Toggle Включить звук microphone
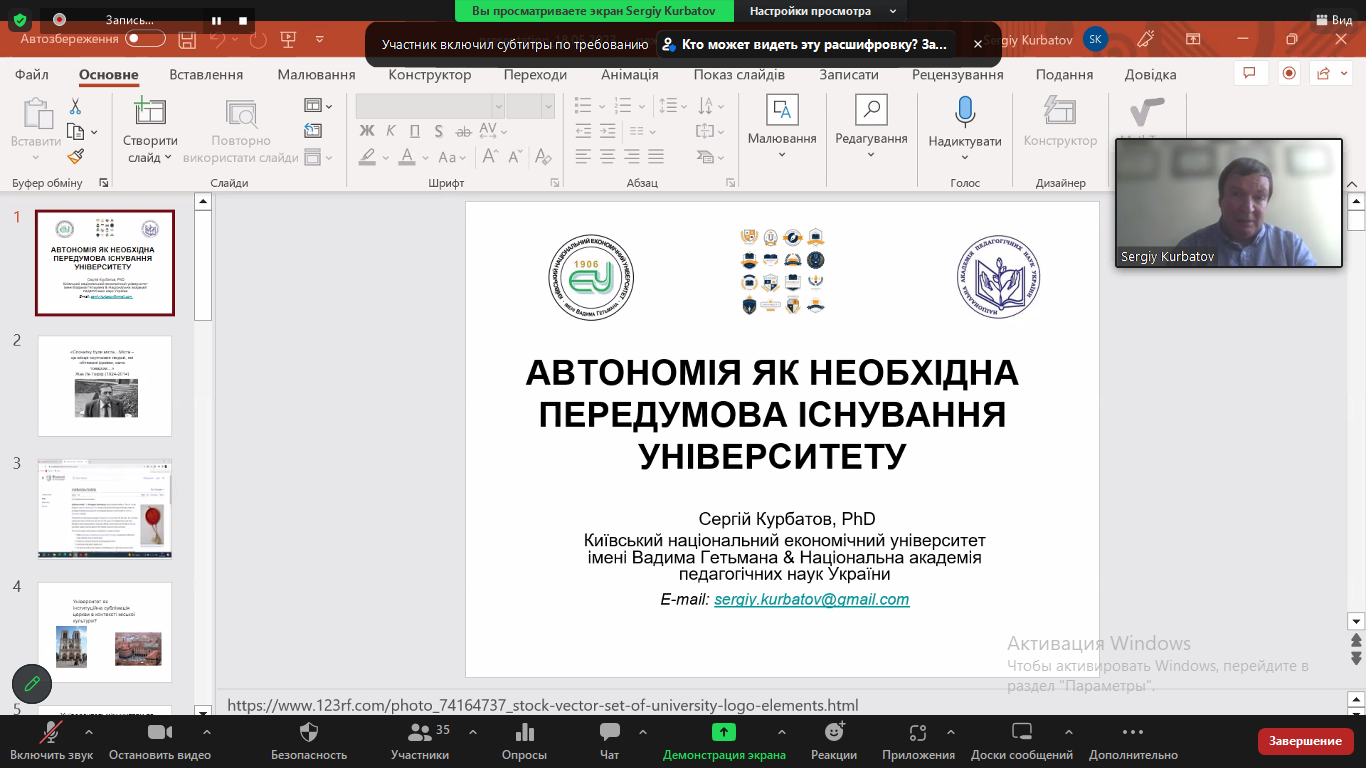 pos(52,742)
